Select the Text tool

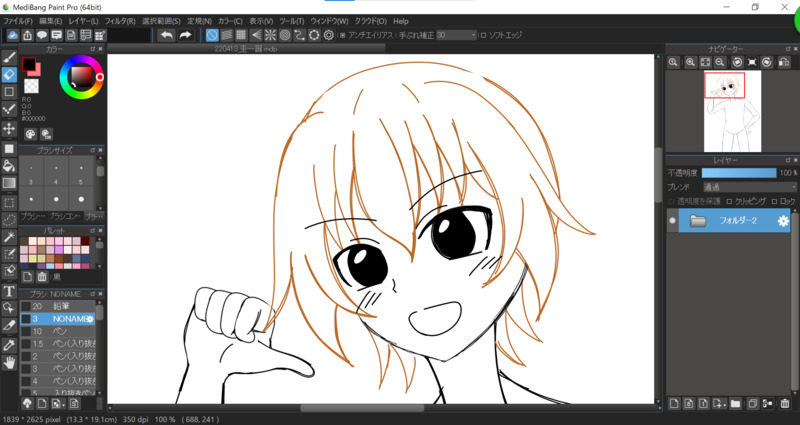tap(9, 291)
